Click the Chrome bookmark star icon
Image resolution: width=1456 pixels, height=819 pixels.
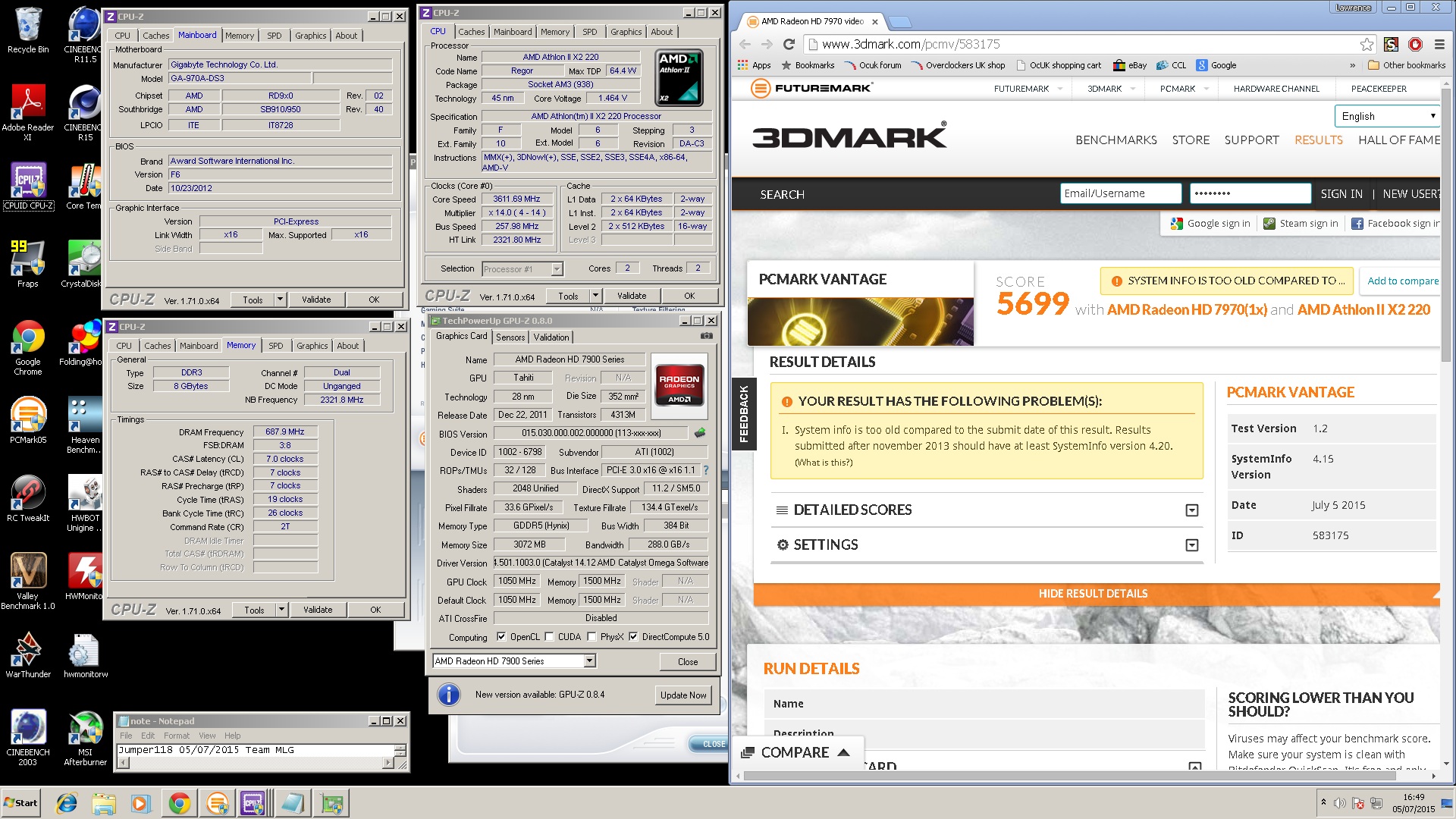pos(1367,44)
